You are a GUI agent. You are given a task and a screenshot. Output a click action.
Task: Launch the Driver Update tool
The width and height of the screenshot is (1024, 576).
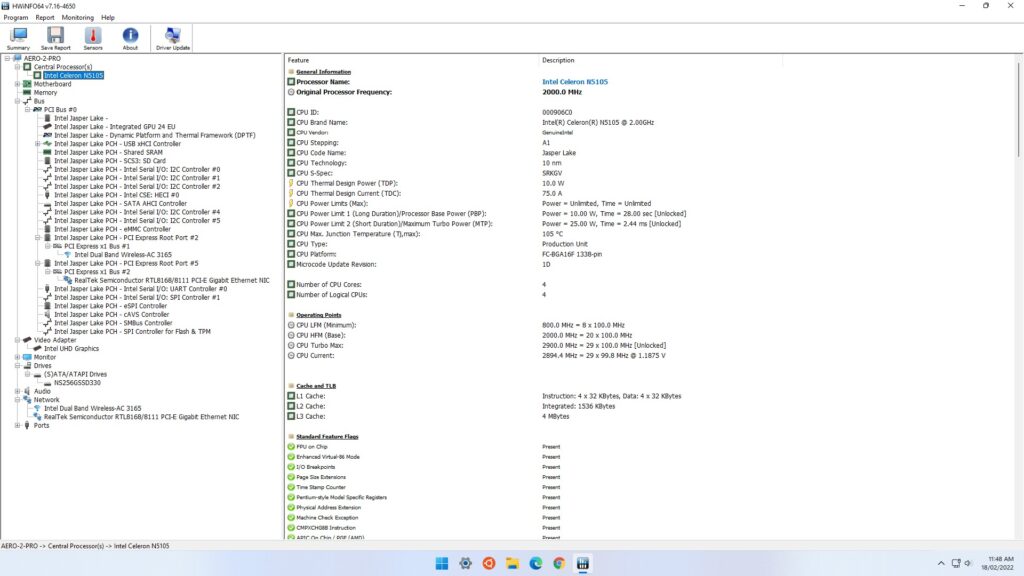(x=173, y=37)
